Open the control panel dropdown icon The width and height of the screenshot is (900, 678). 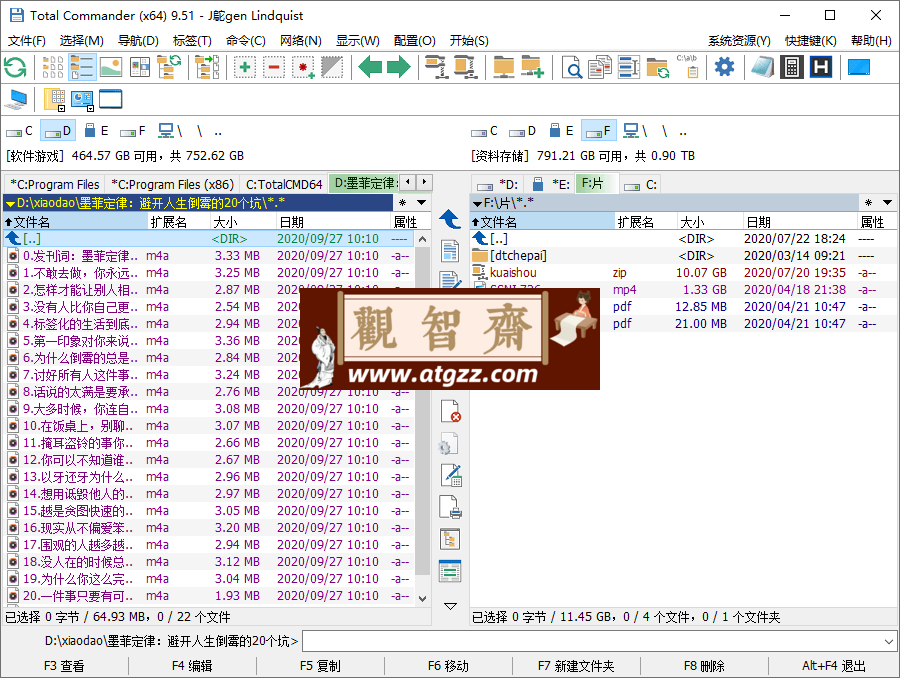click(x=83, y=99)
